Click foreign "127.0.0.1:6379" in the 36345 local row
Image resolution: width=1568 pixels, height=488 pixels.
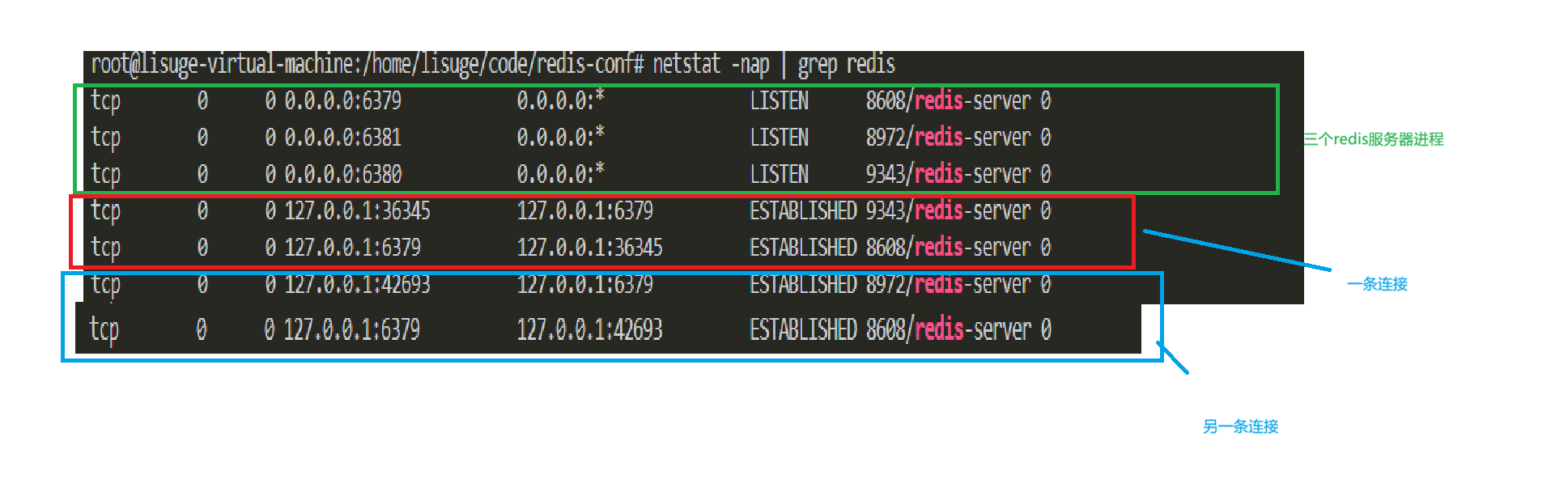coord(585,210)
